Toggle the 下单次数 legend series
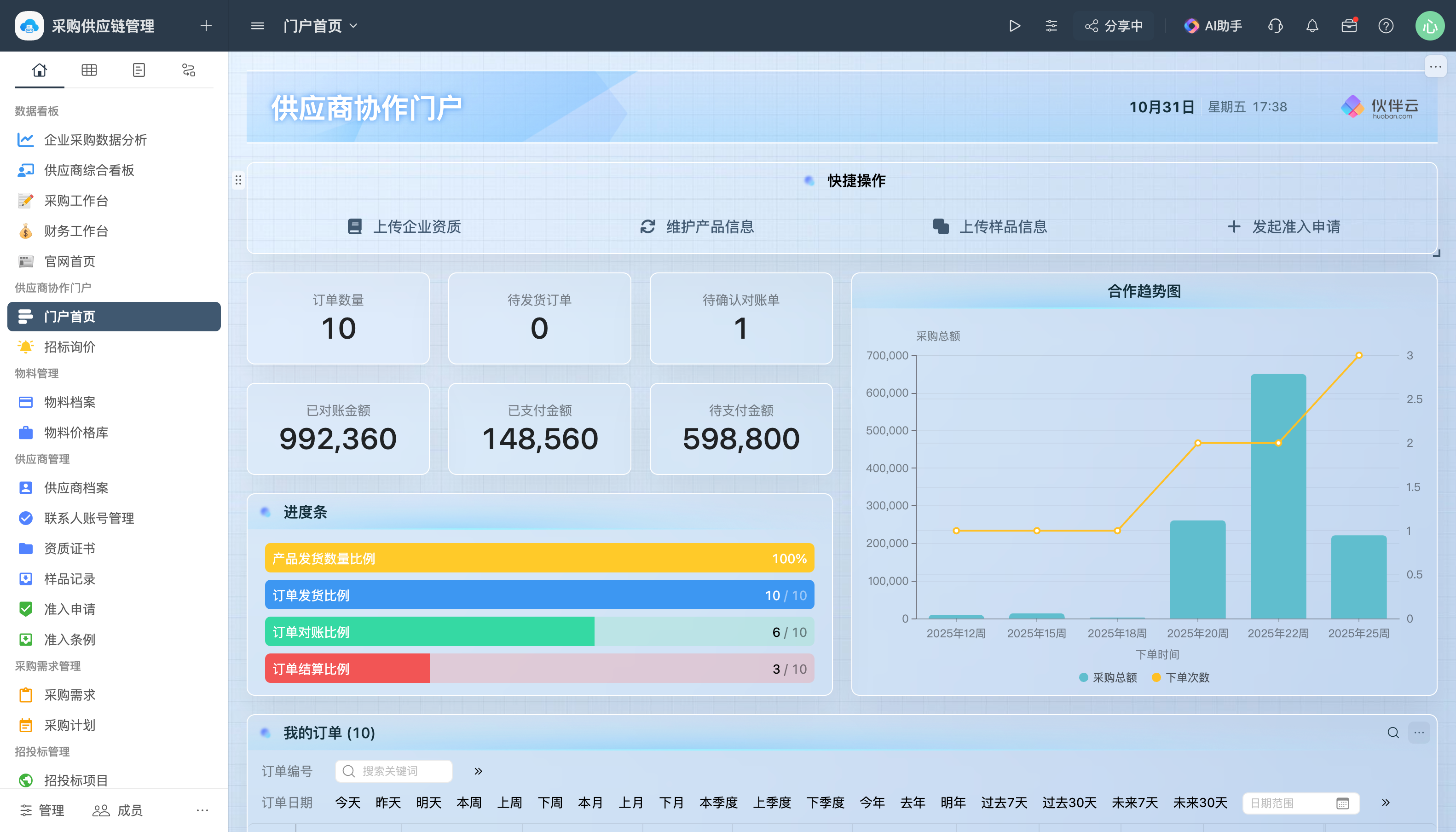This screenshot has height=832, width=1456. (x=1180, y=677)
